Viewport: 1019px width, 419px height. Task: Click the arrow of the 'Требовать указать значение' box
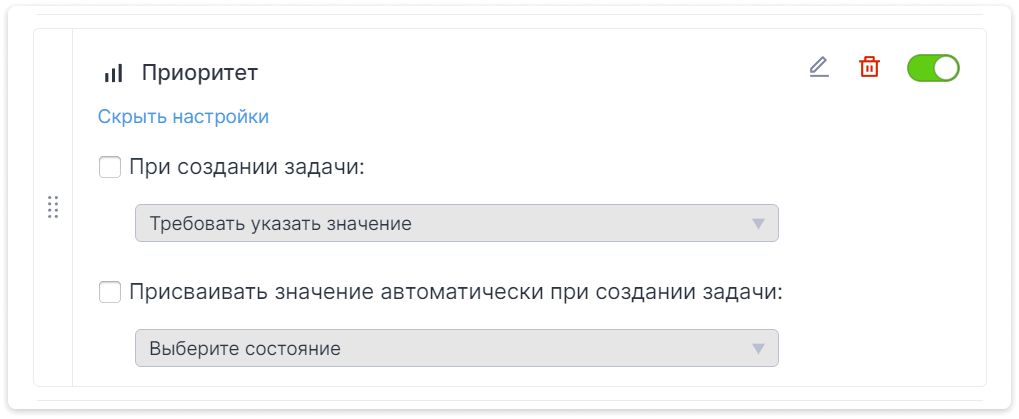tap(758, 223)
